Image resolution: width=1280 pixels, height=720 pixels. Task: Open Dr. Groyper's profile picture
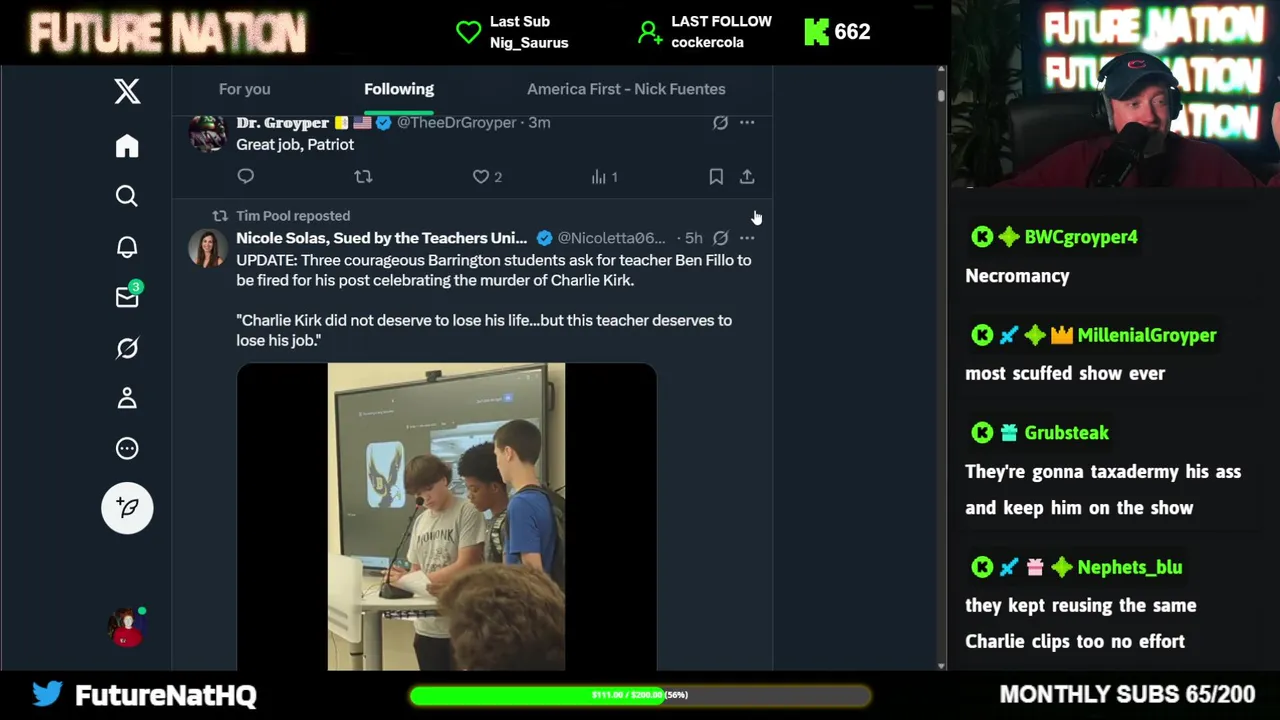[x=208, y=133]
